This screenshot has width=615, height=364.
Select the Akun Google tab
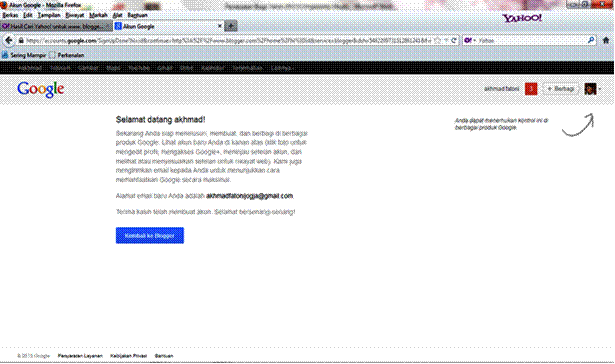(x=169, y=26)
